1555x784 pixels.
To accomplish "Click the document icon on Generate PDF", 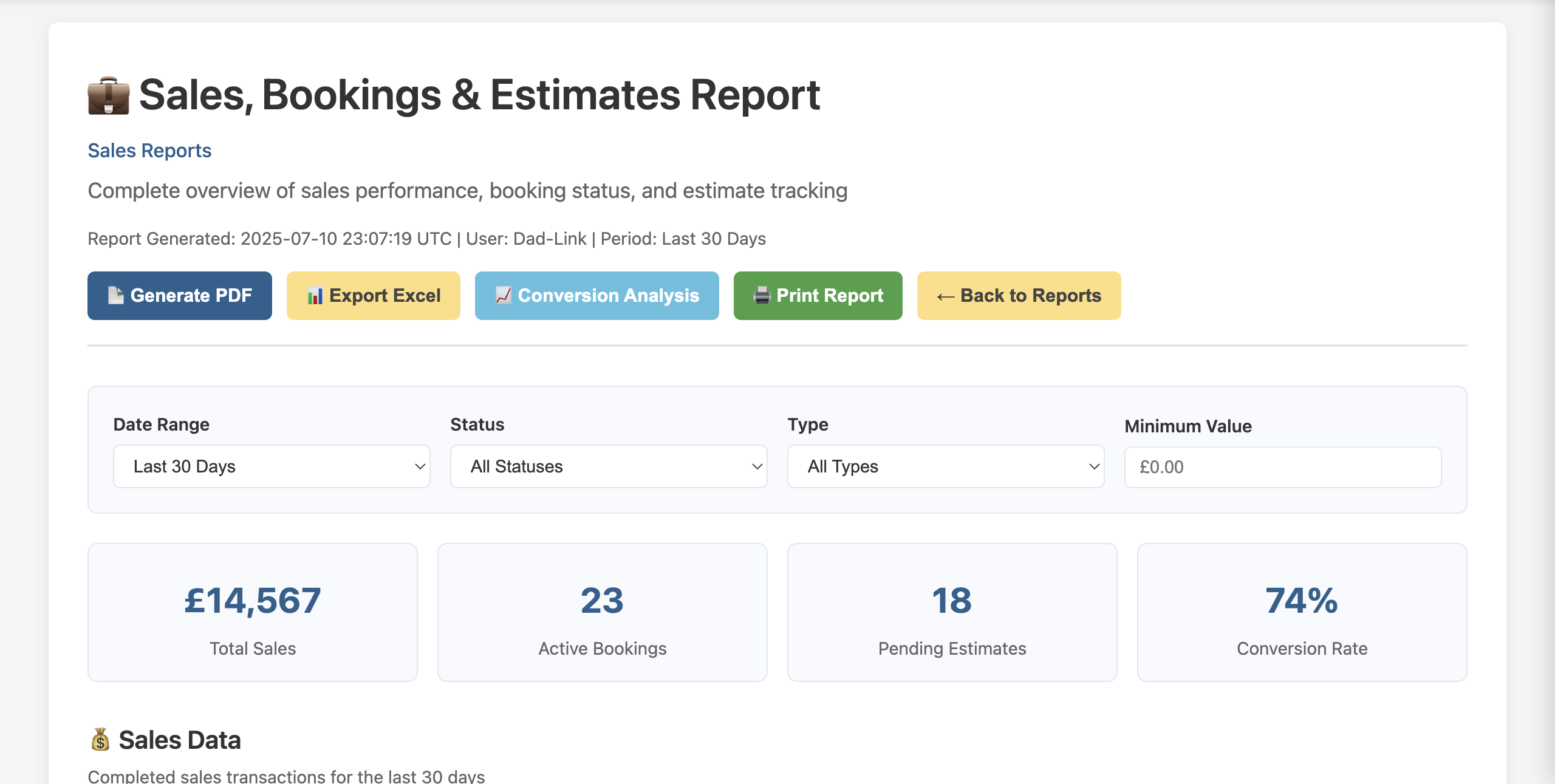I will 115,296.
